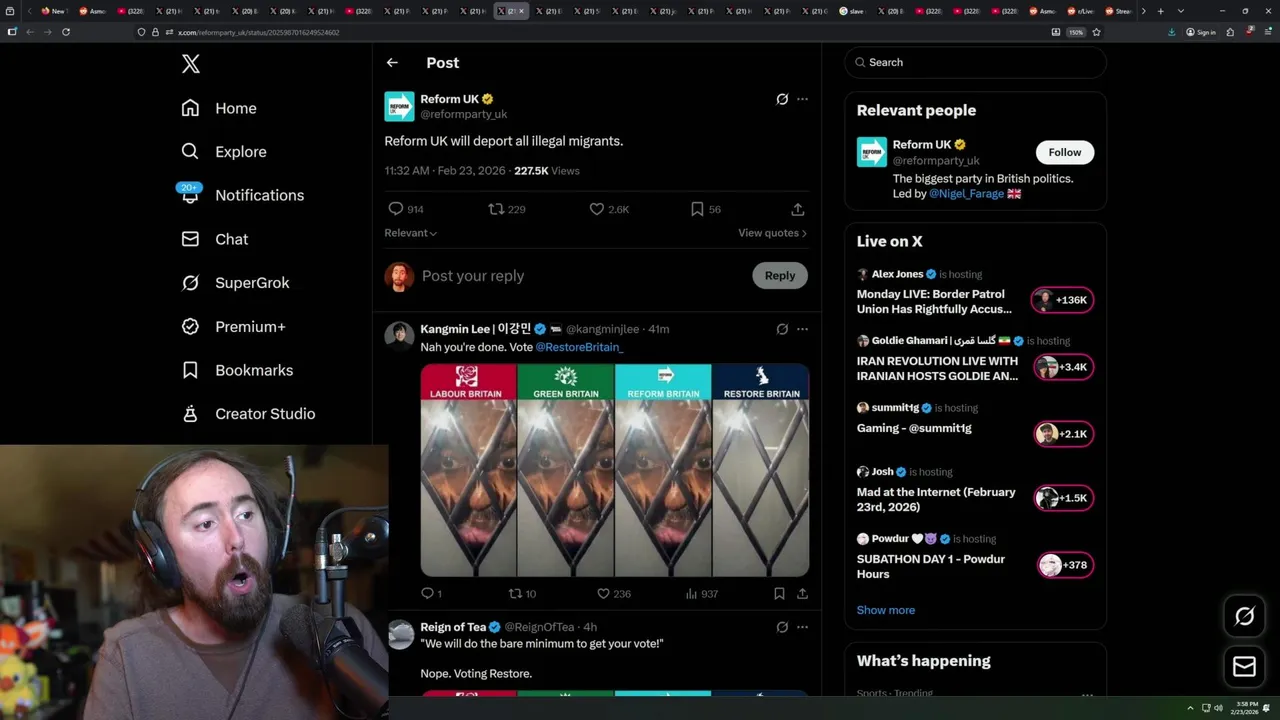Bookmark the Reform UK post with 56 bookmarks
1280x720 pixels.
(x=705, y=209)
